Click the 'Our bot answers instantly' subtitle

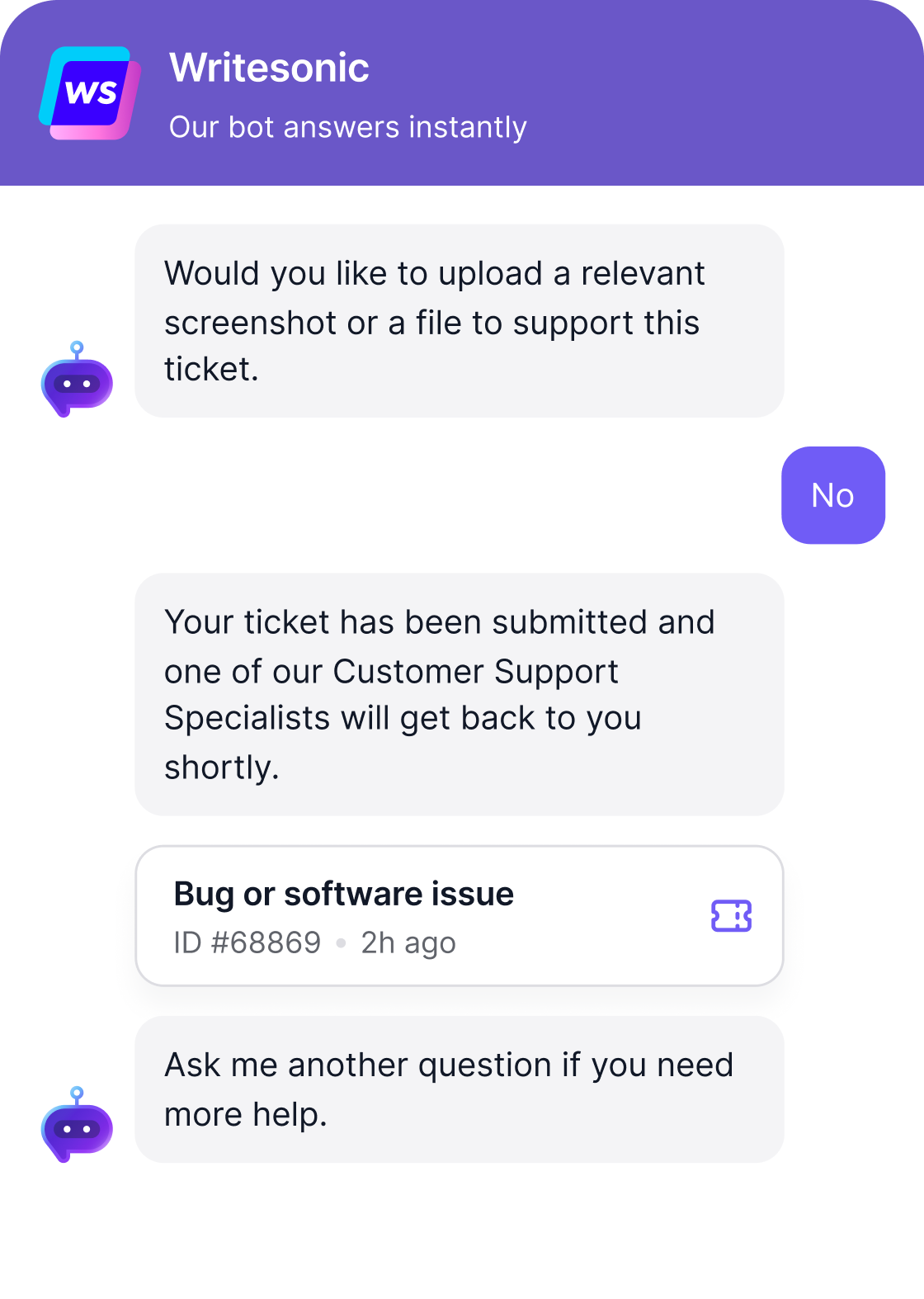point(347,127)
